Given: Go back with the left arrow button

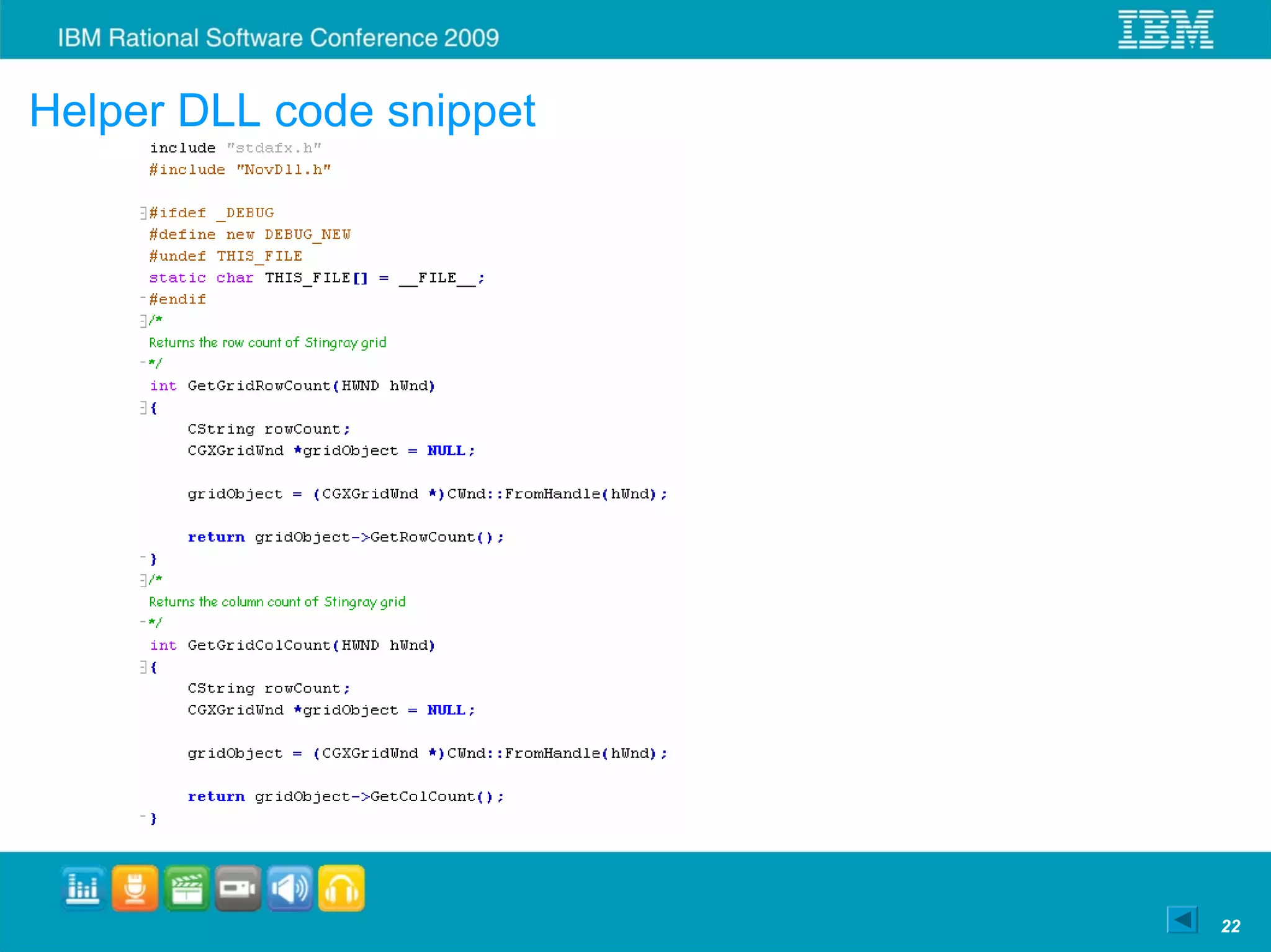Looking at the screenshot, I should click(1182, 919).
